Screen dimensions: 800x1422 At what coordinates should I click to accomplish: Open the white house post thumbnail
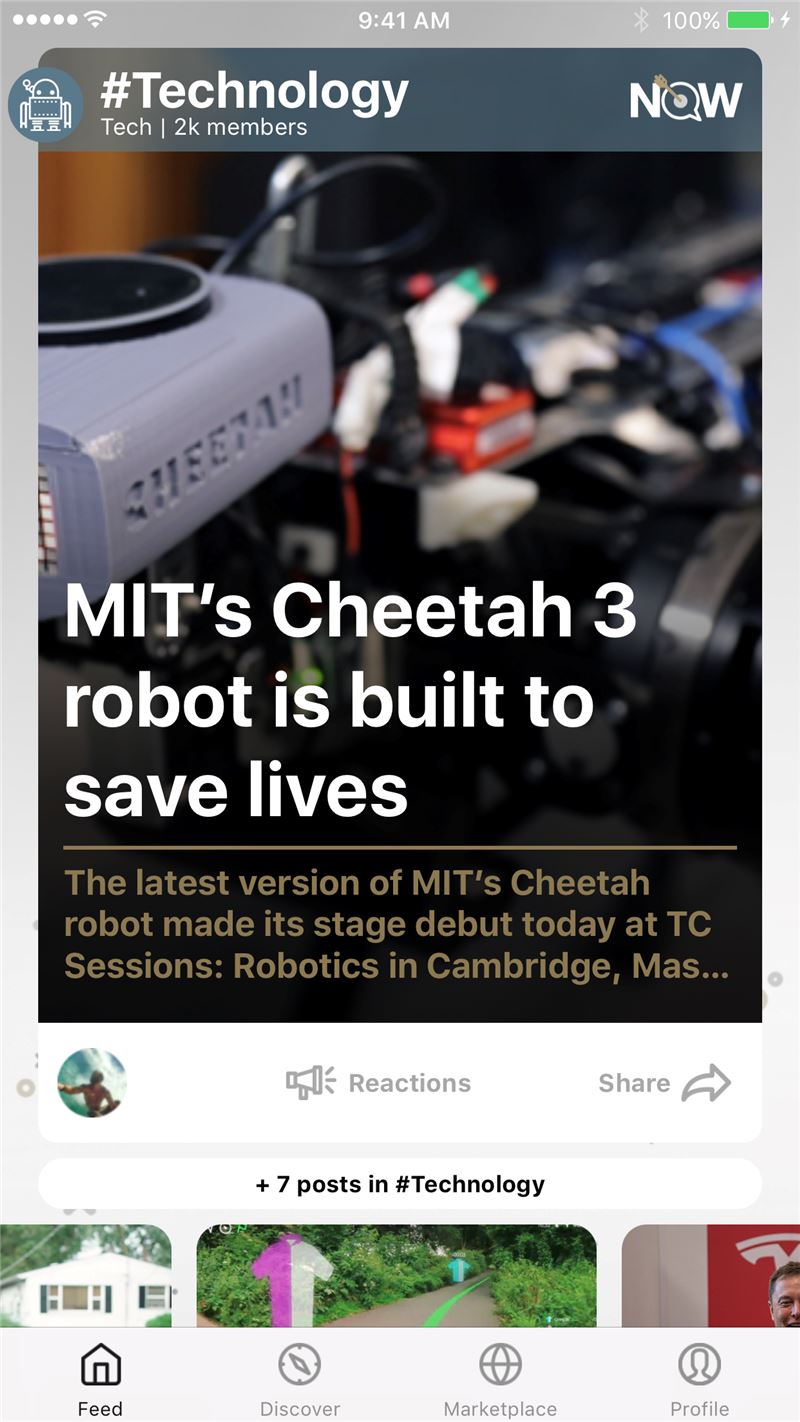coord(86,1276)
